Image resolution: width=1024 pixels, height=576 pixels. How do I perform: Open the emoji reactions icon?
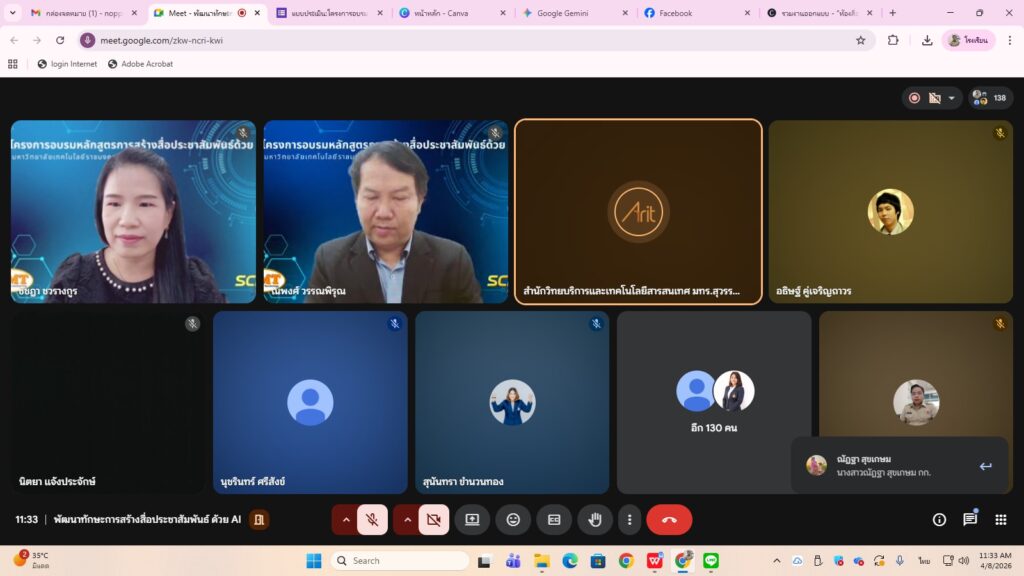pos(513,520)
